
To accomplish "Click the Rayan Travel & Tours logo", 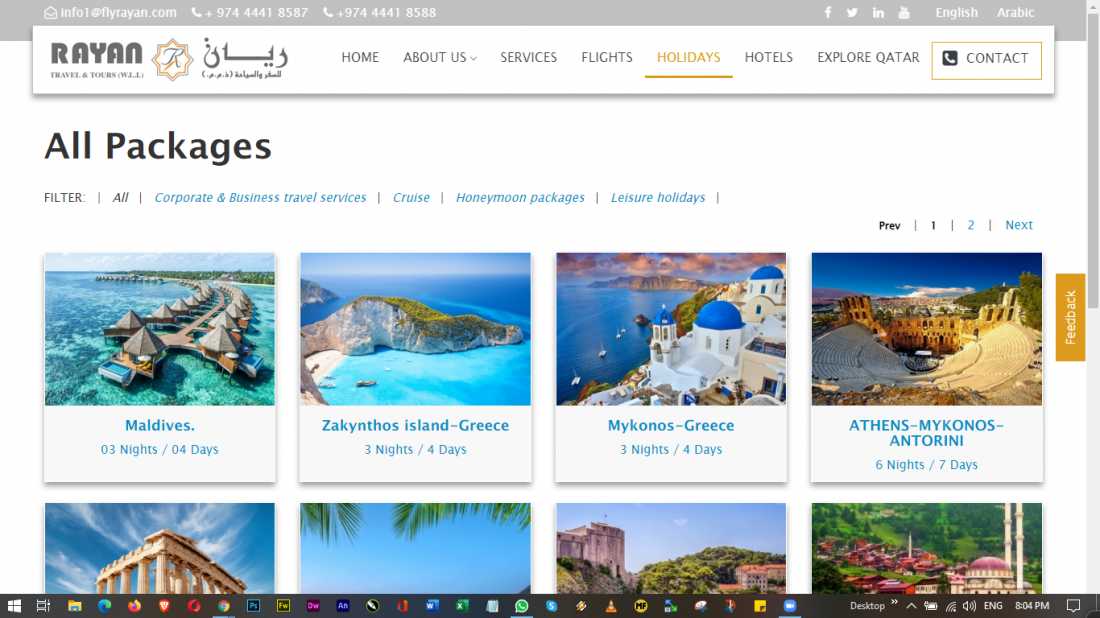I will (169, 60).
